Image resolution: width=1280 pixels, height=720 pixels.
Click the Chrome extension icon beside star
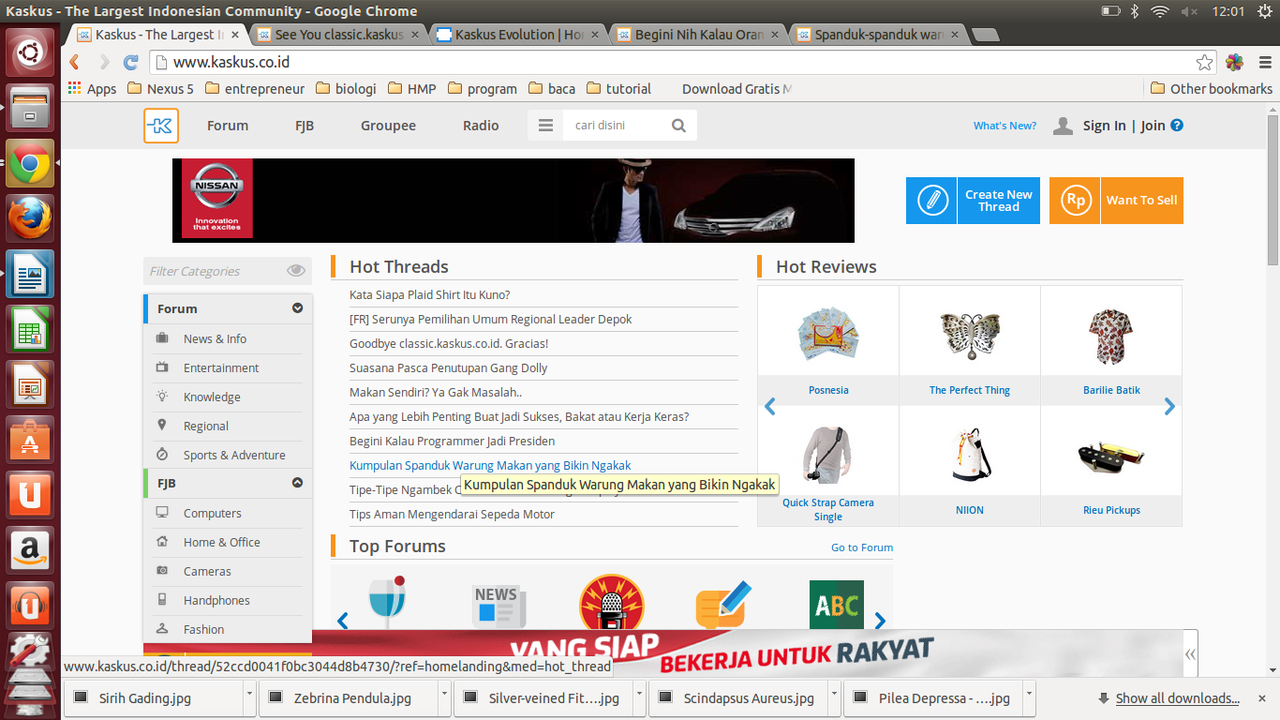tap(1235, 62)
